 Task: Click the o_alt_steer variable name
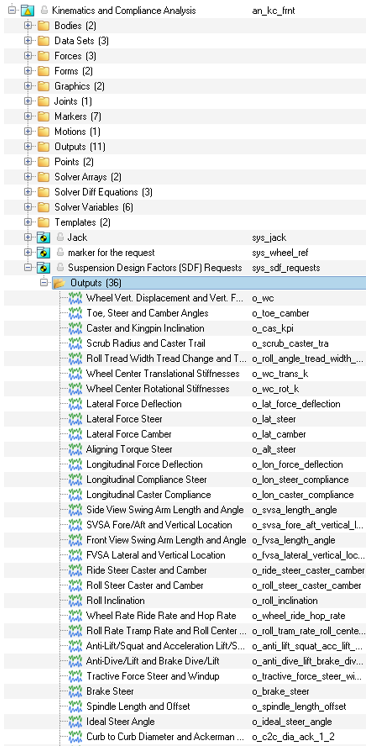274,449
